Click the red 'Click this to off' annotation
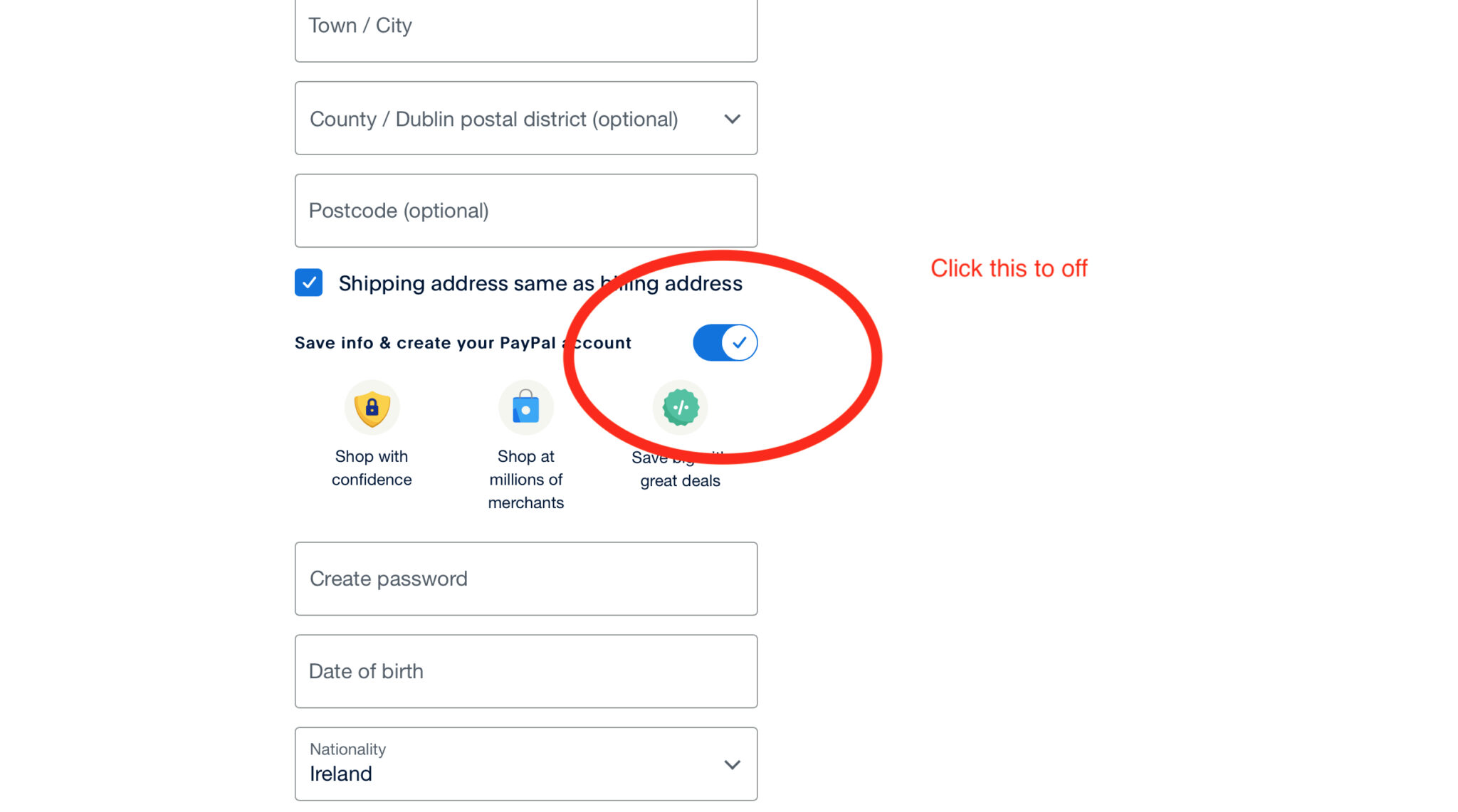1458x812 pixels. pos(1009,268)
